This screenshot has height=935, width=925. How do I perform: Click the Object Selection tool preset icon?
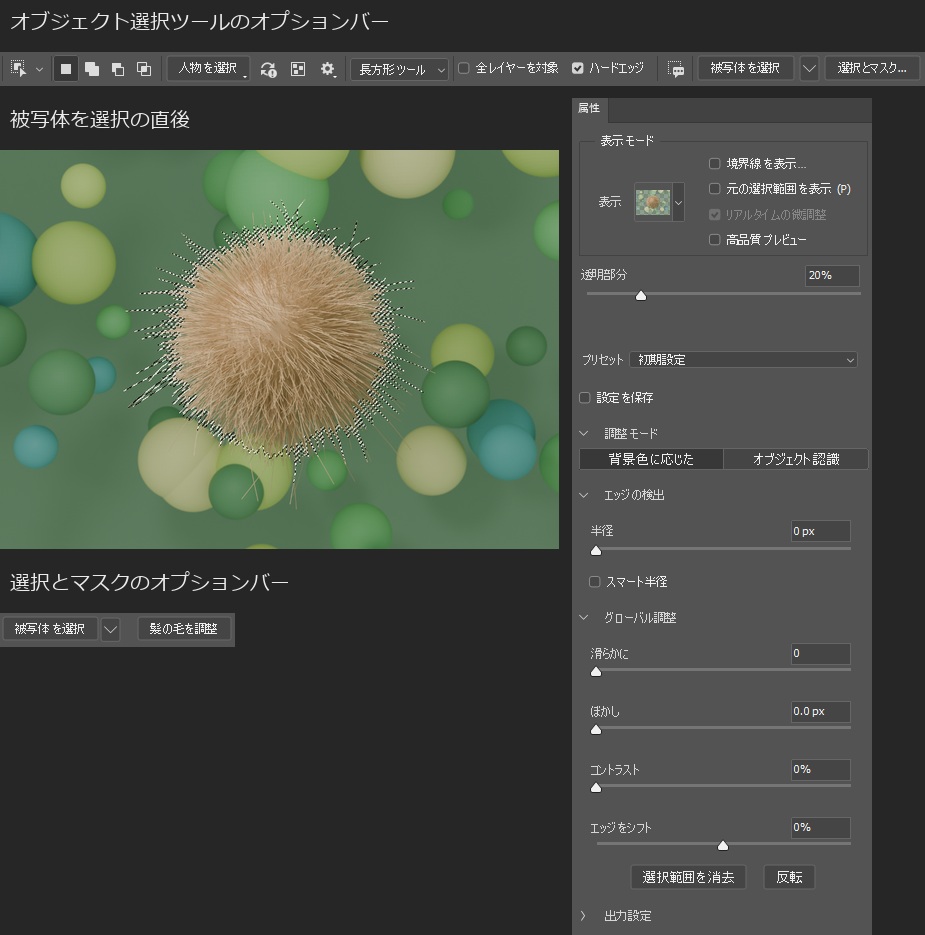[18, 69]
